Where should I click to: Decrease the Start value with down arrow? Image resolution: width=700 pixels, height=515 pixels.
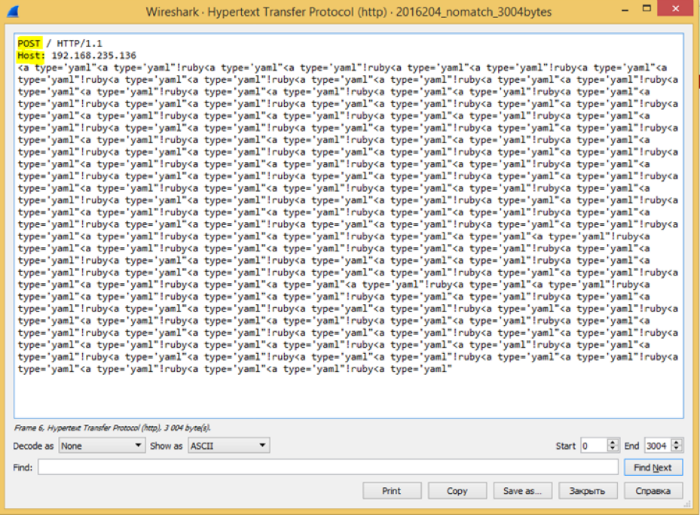613,449
